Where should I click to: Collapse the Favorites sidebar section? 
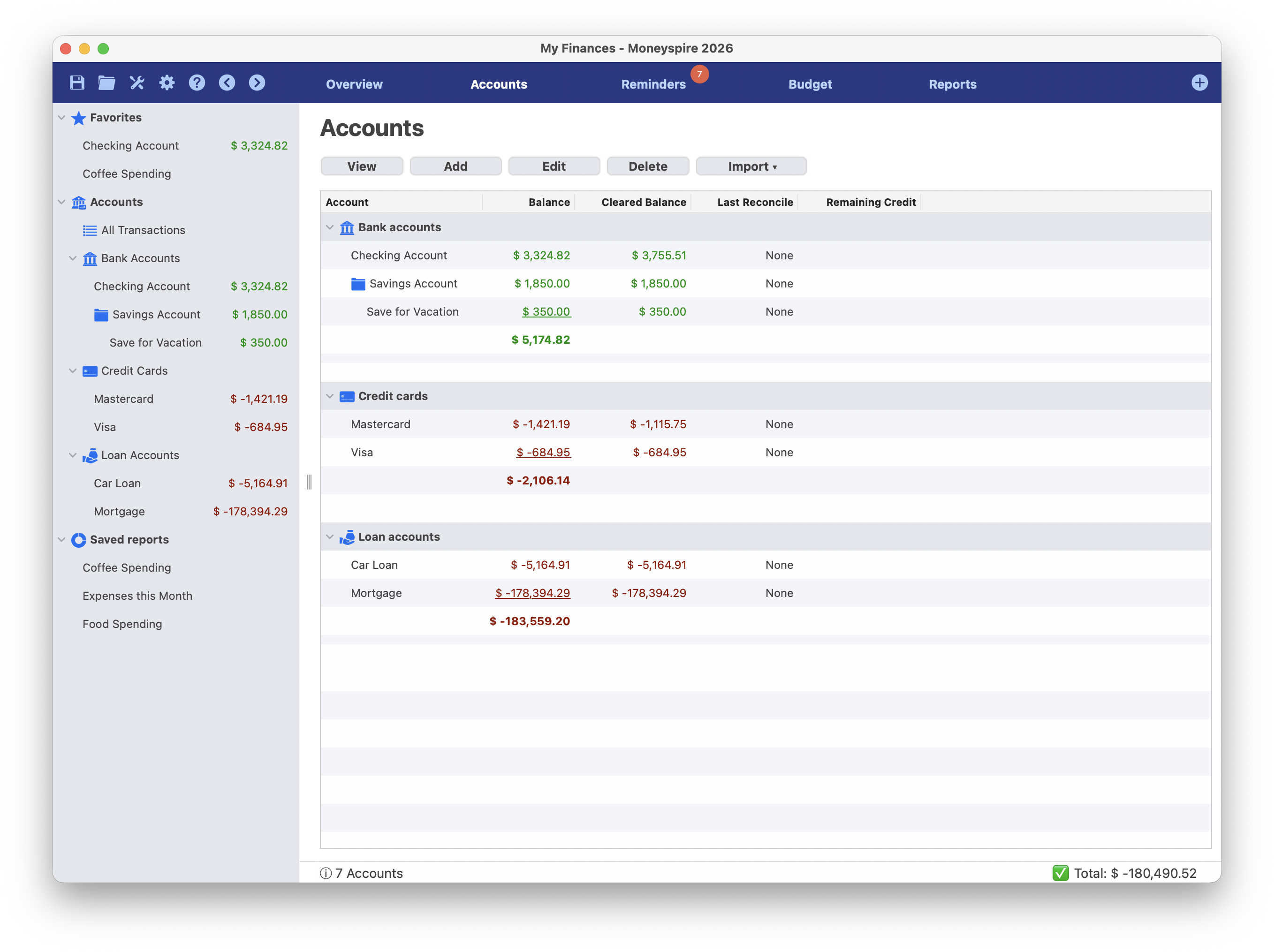pos(61,118)
